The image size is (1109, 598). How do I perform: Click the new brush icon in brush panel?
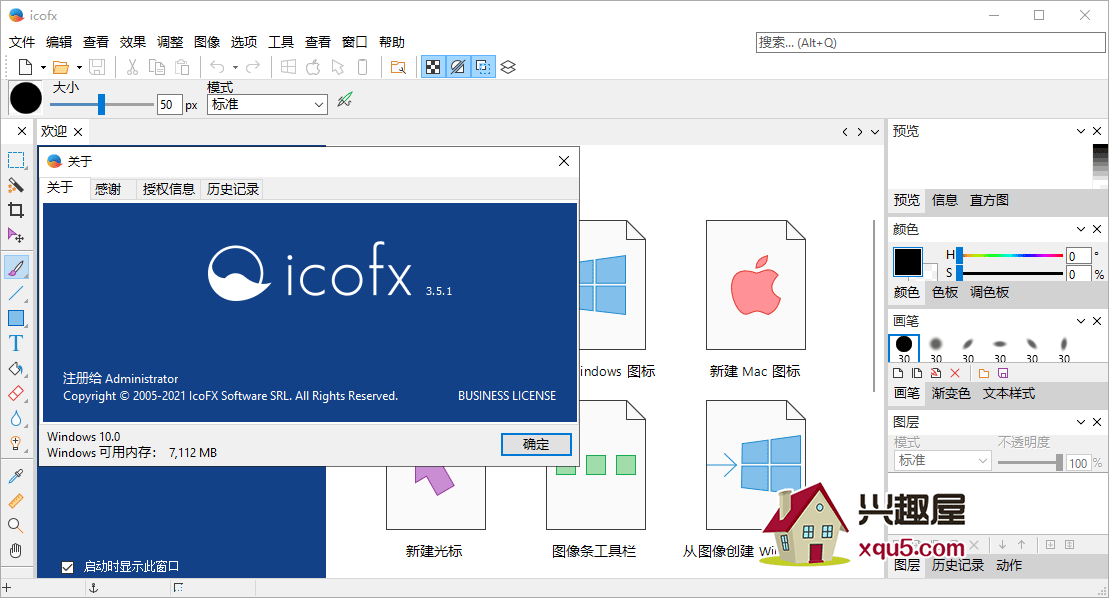pyautogui.click(x=900, y=373)
